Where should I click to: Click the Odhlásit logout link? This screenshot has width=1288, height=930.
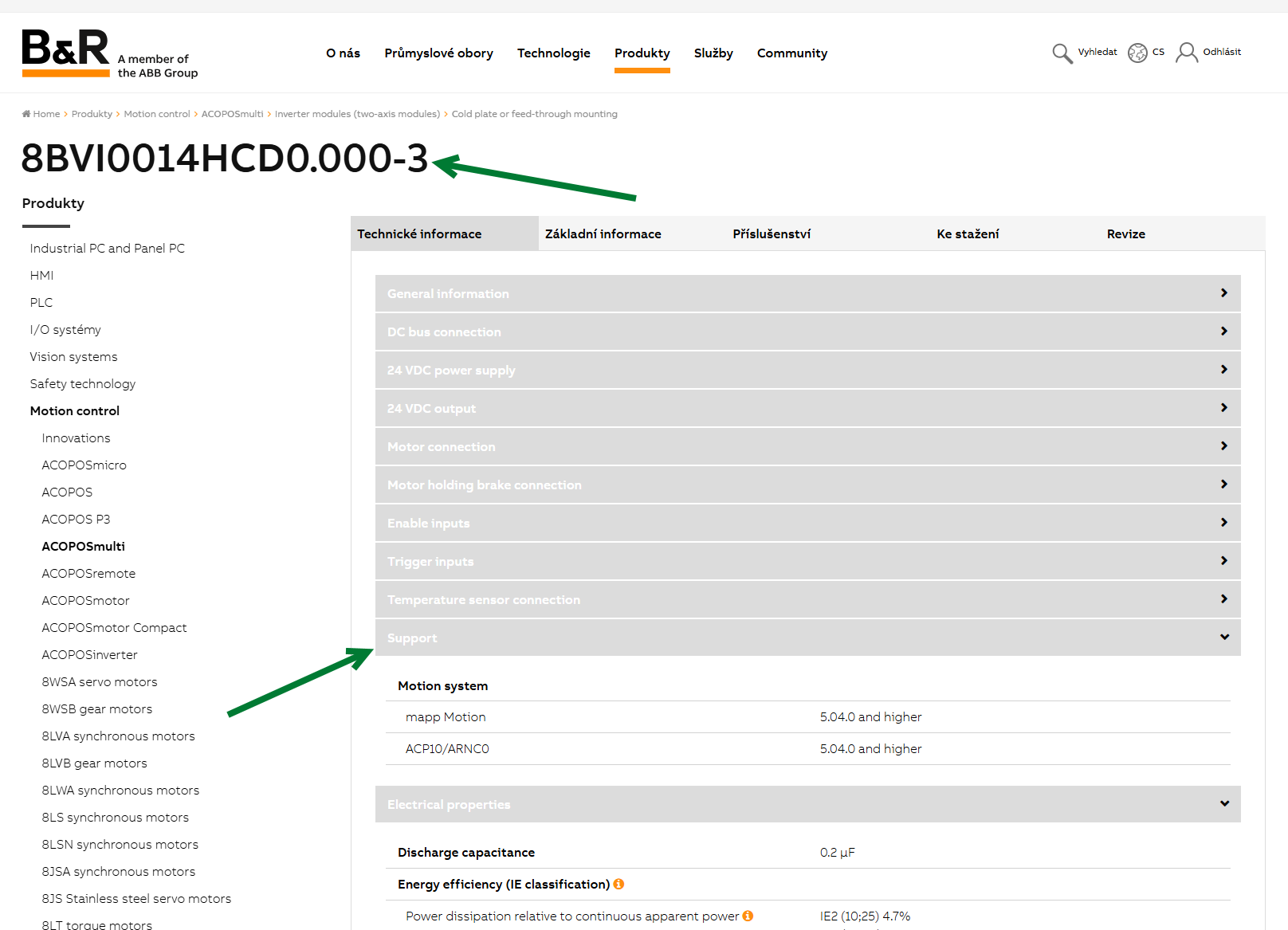pyautogui.click(x=1222, y=52)
